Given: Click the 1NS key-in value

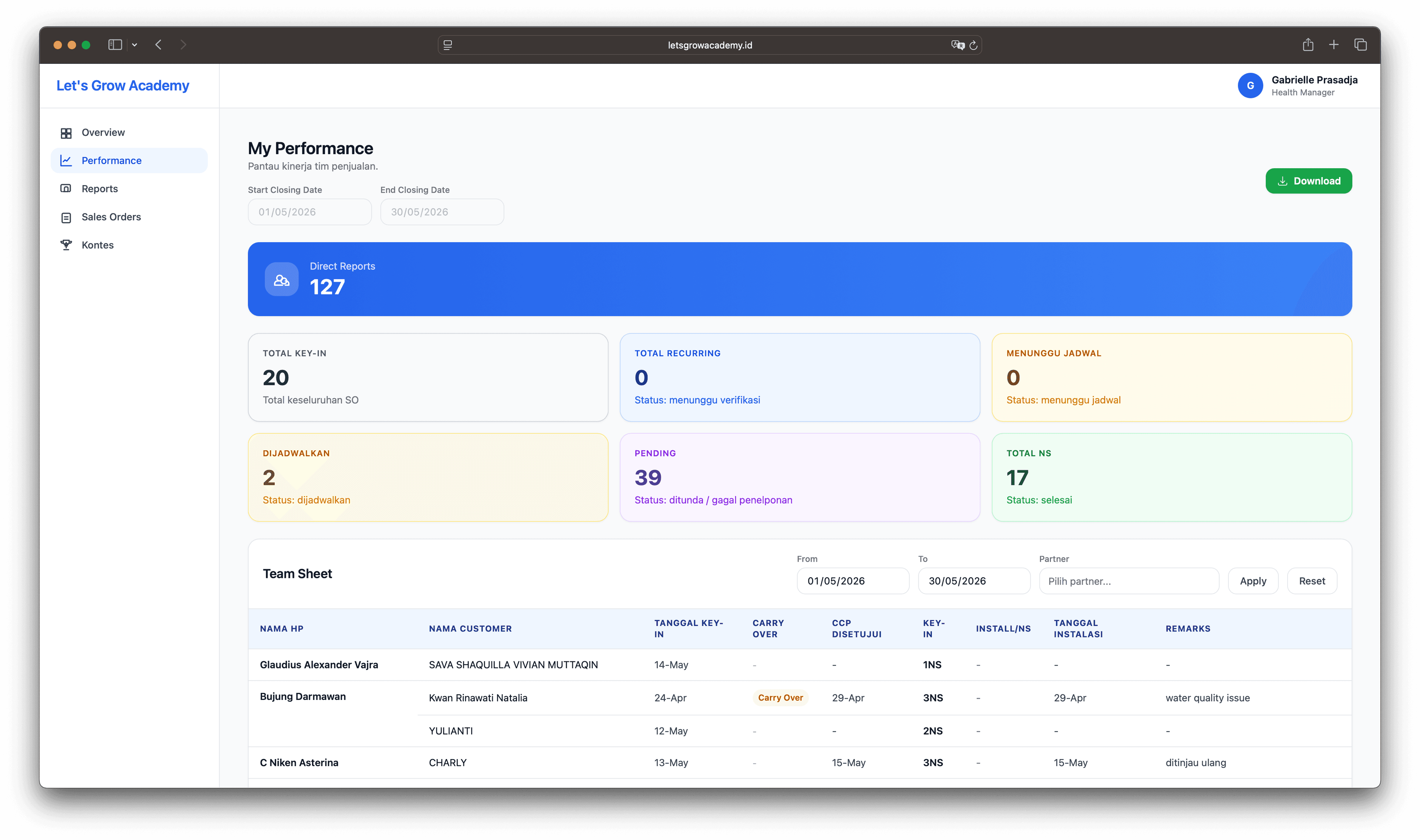Looking at the screenshot, I should [932, 664].
